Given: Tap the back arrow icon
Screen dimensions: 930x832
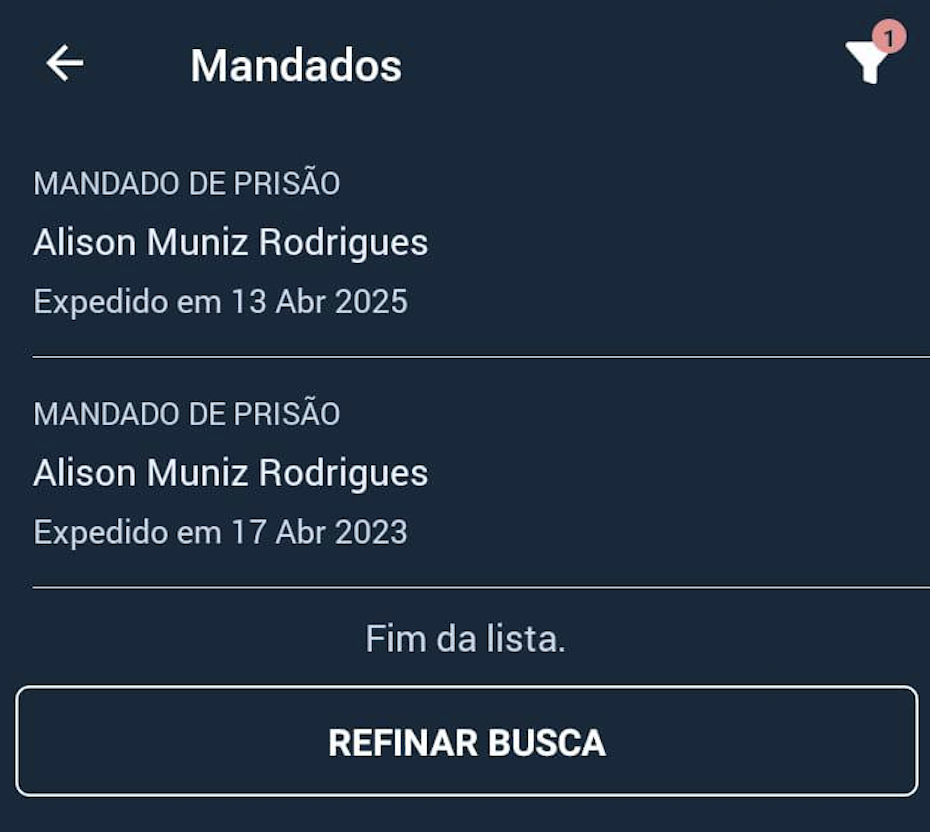Looking at the screenshot, I should point(65,64).
